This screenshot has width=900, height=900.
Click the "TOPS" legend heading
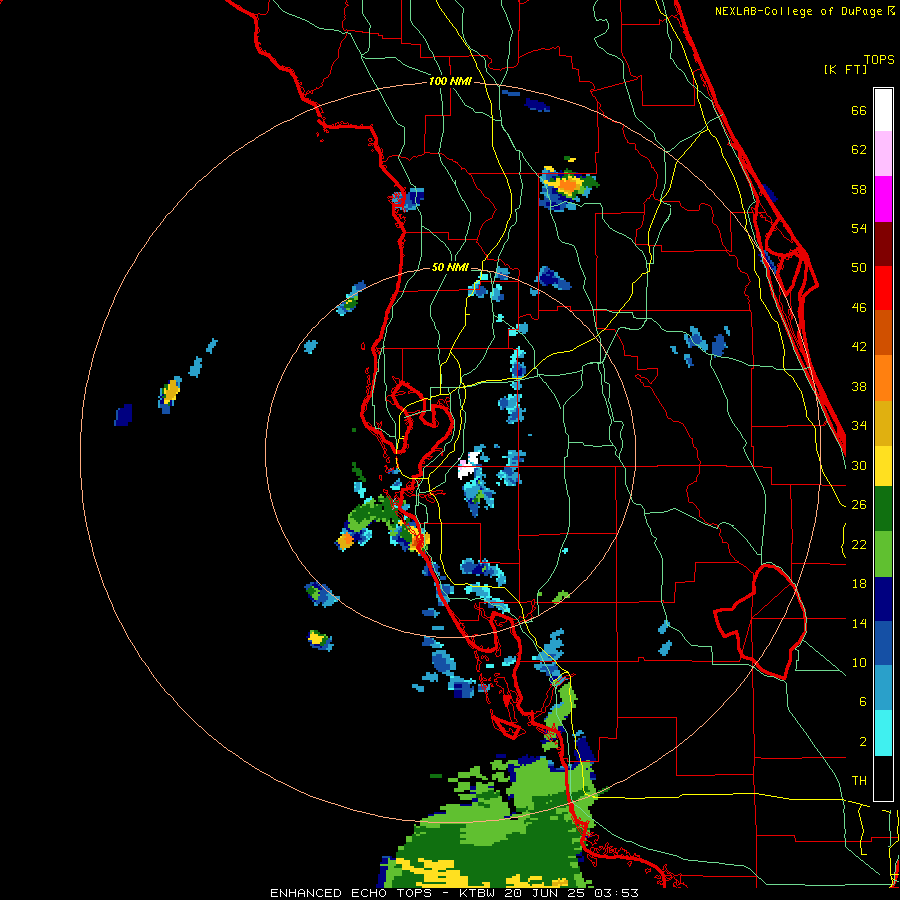click(879, 59)
